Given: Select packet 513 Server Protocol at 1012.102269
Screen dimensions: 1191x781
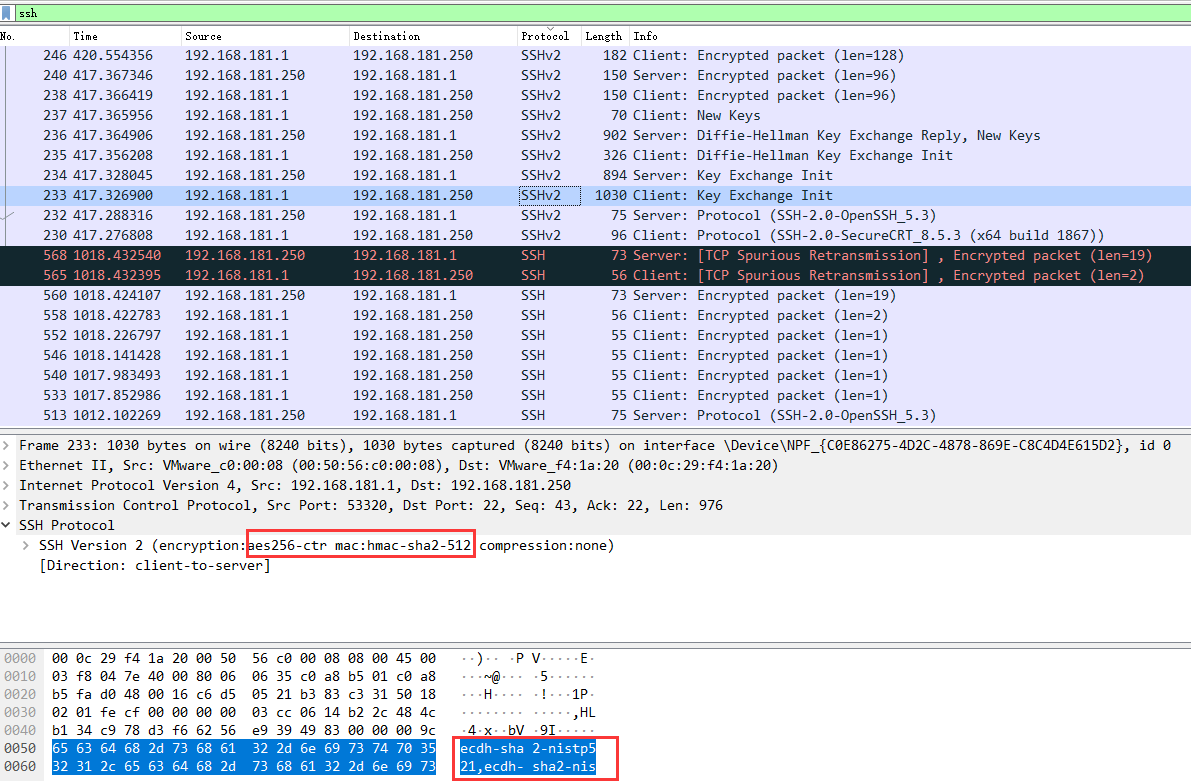Looking at the screenshot, I should point(596,416).
